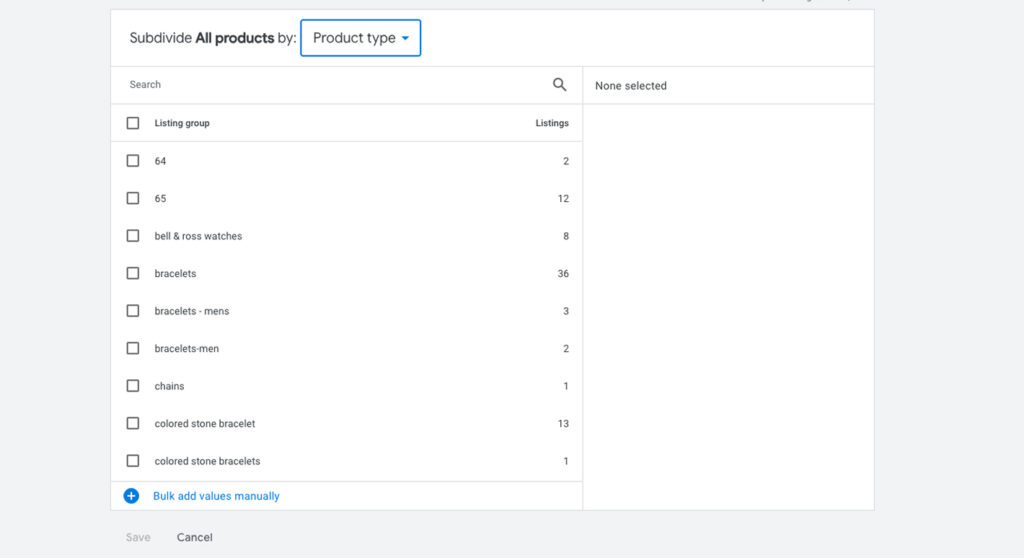Click the search magnifier icon
The width and height of the screenshot is (1024, 558).
559,85
